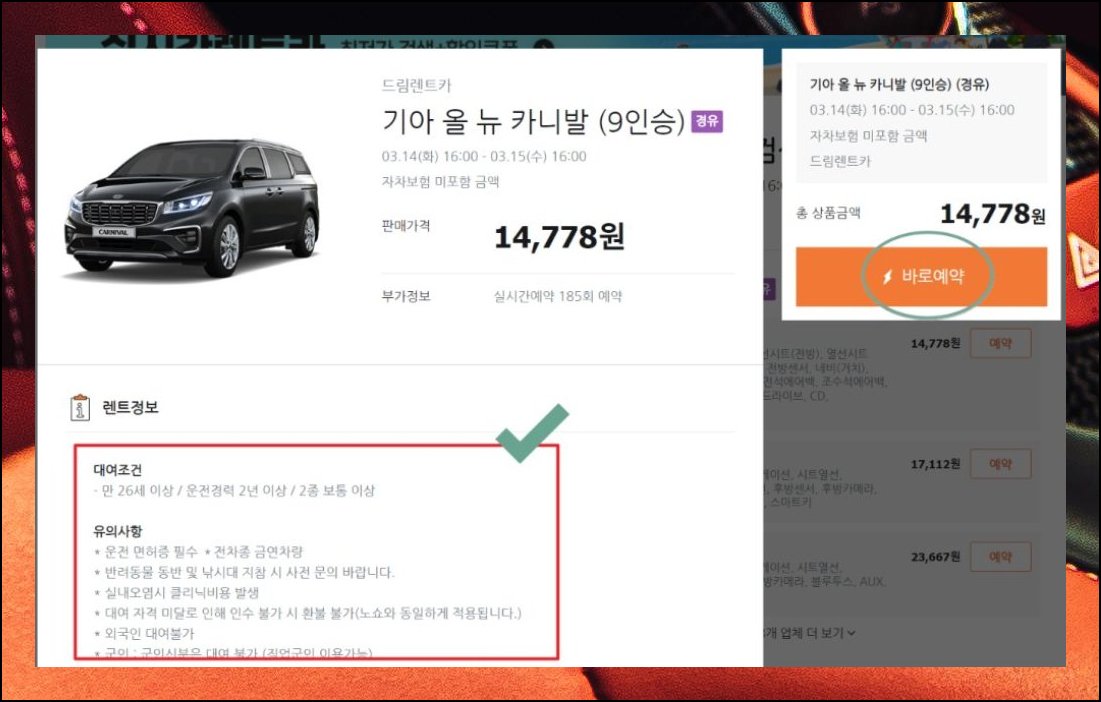Click the 대여 자격 미달 refund notice line
1101x702 pixels.
coord(308,613)
